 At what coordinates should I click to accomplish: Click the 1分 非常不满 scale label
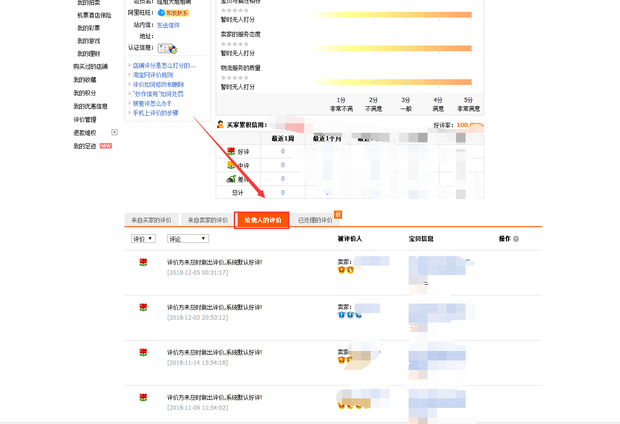[x=341, y=104]
